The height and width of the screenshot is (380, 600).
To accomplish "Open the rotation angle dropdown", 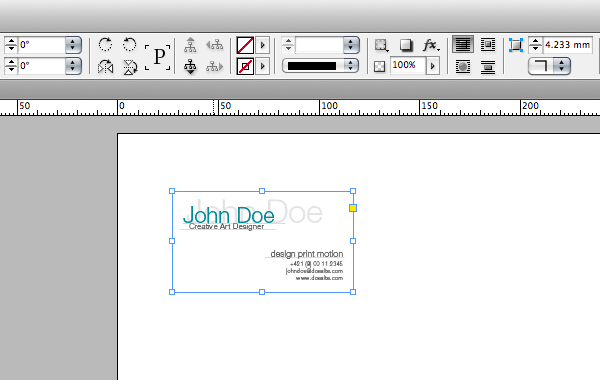I will click(73, 45).
